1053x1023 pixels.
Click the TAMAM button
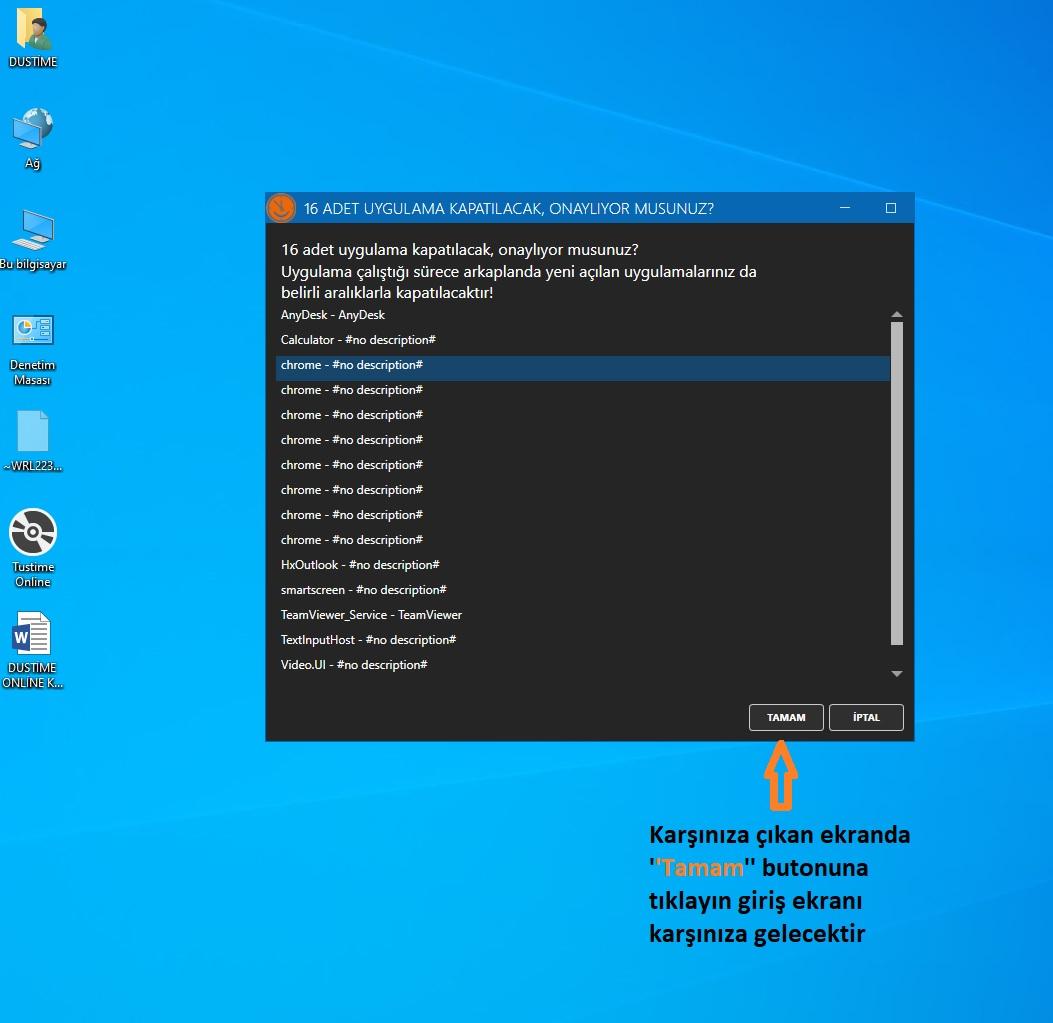(x=786, y=717)
